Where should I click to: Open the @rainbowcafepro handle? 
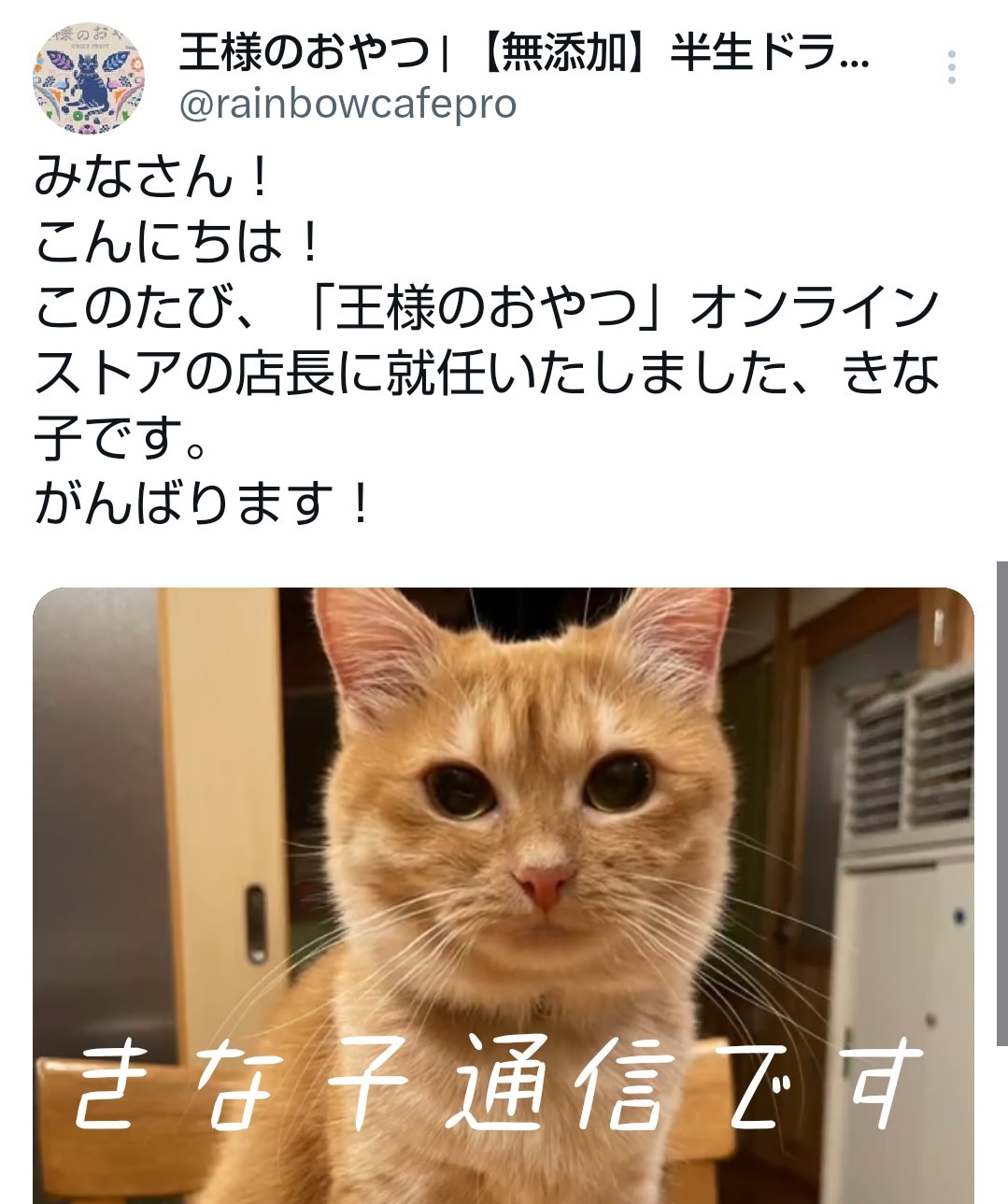pos(348,105)
